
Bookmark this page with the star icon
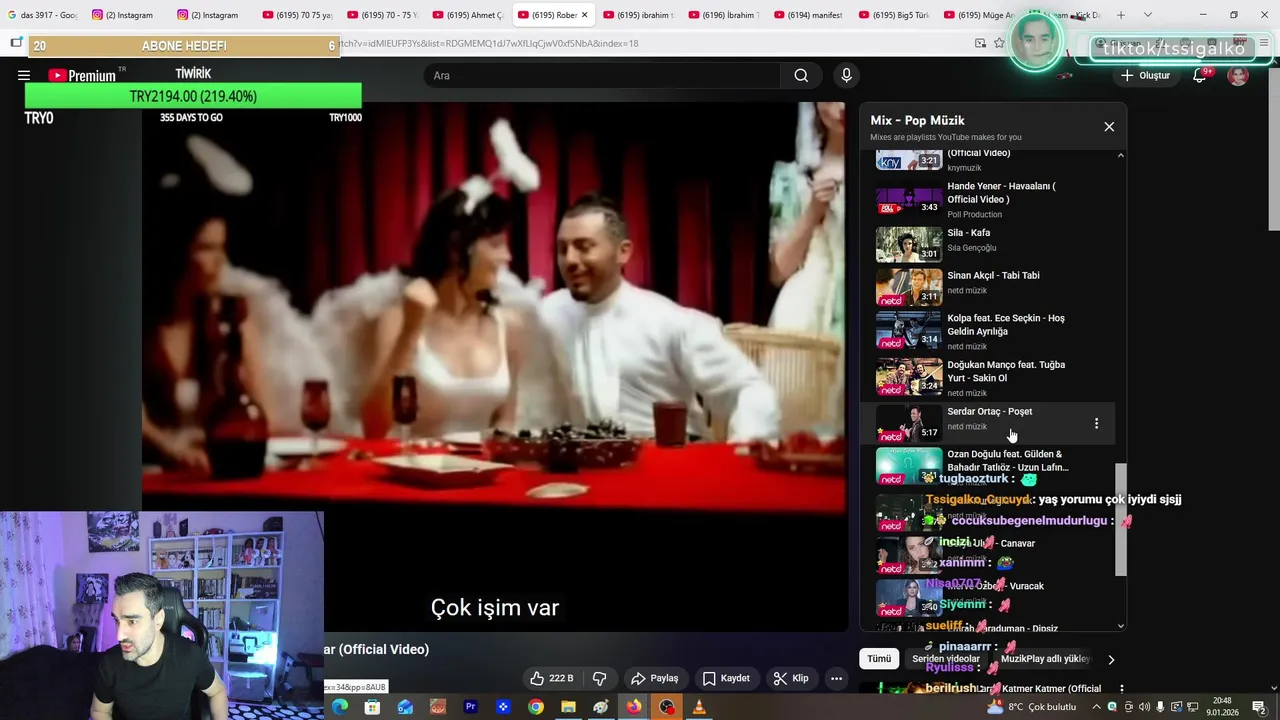[999, 43]
